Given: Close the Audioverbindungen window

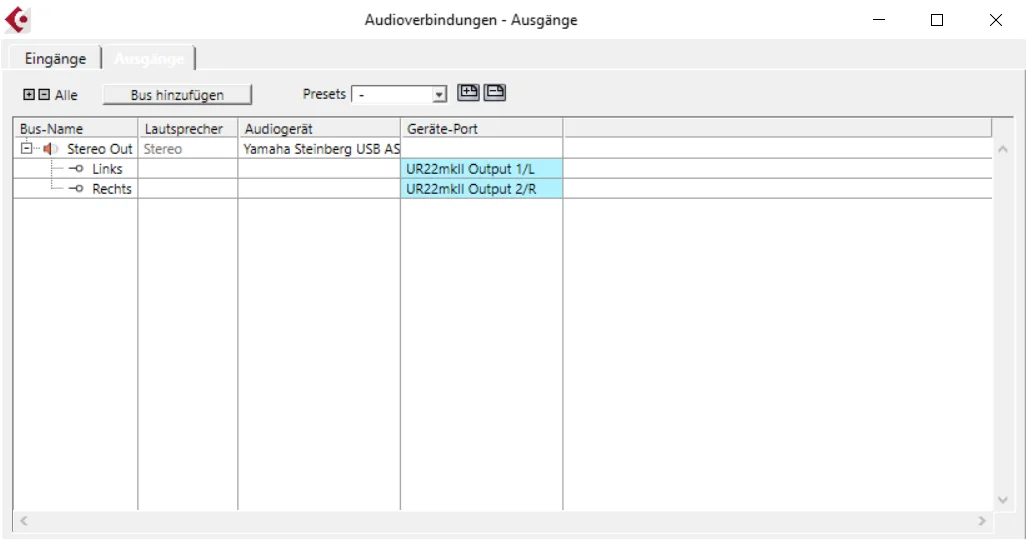Looking at the screenshot, I should pos(996,20).
